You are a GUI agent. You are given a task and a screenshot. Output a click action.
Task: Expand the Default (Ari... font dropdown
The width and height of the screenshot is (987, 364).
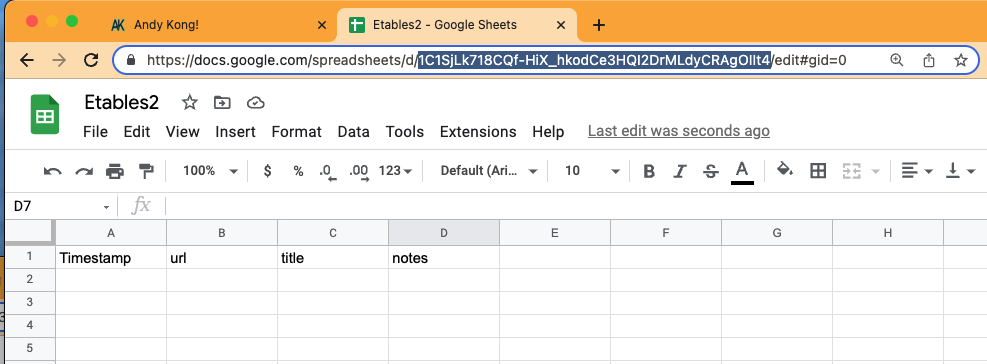[489, 171]
